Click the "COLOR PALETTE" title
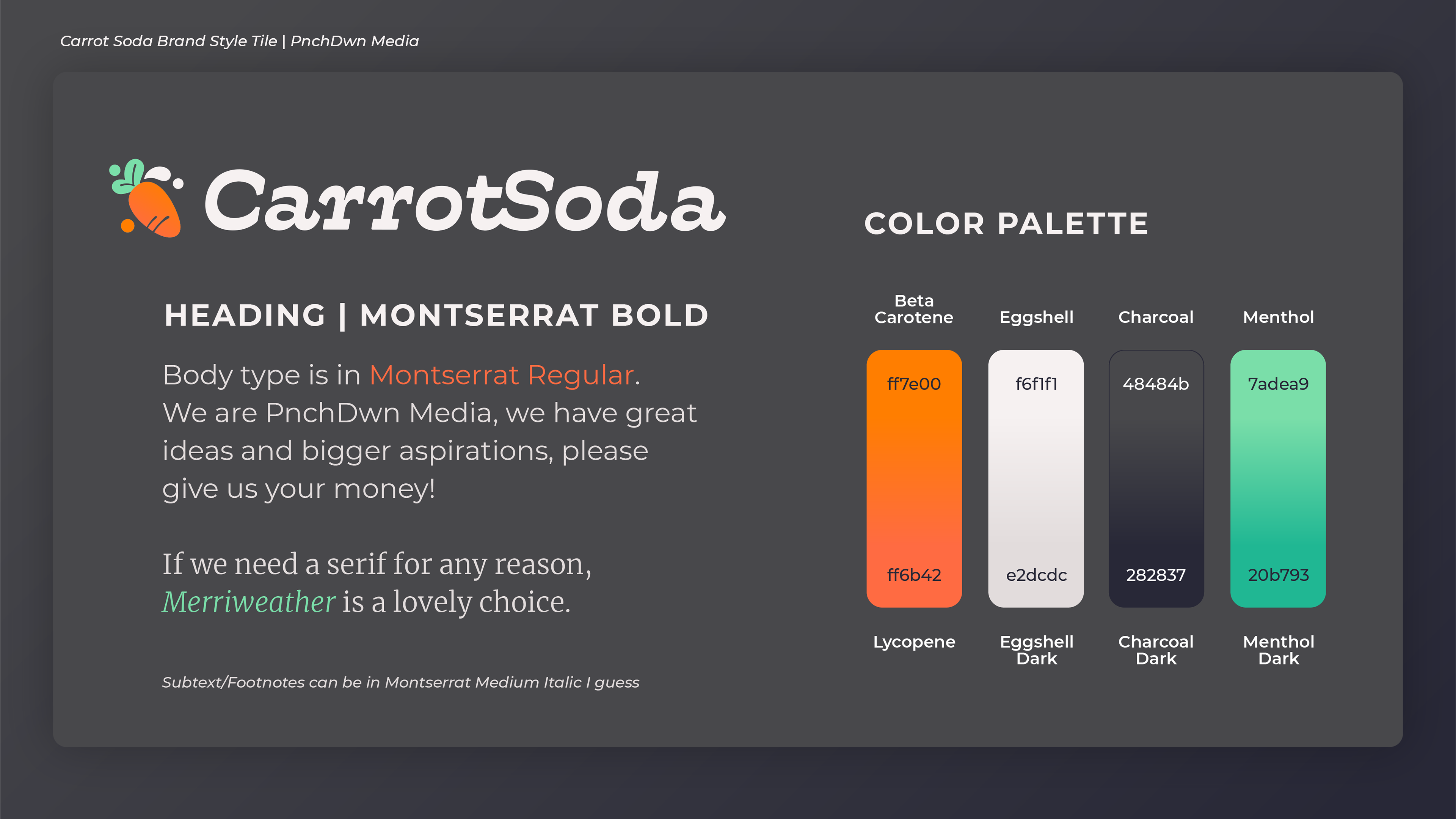This screenshot has width=1456, height=819. point(1006,223)
